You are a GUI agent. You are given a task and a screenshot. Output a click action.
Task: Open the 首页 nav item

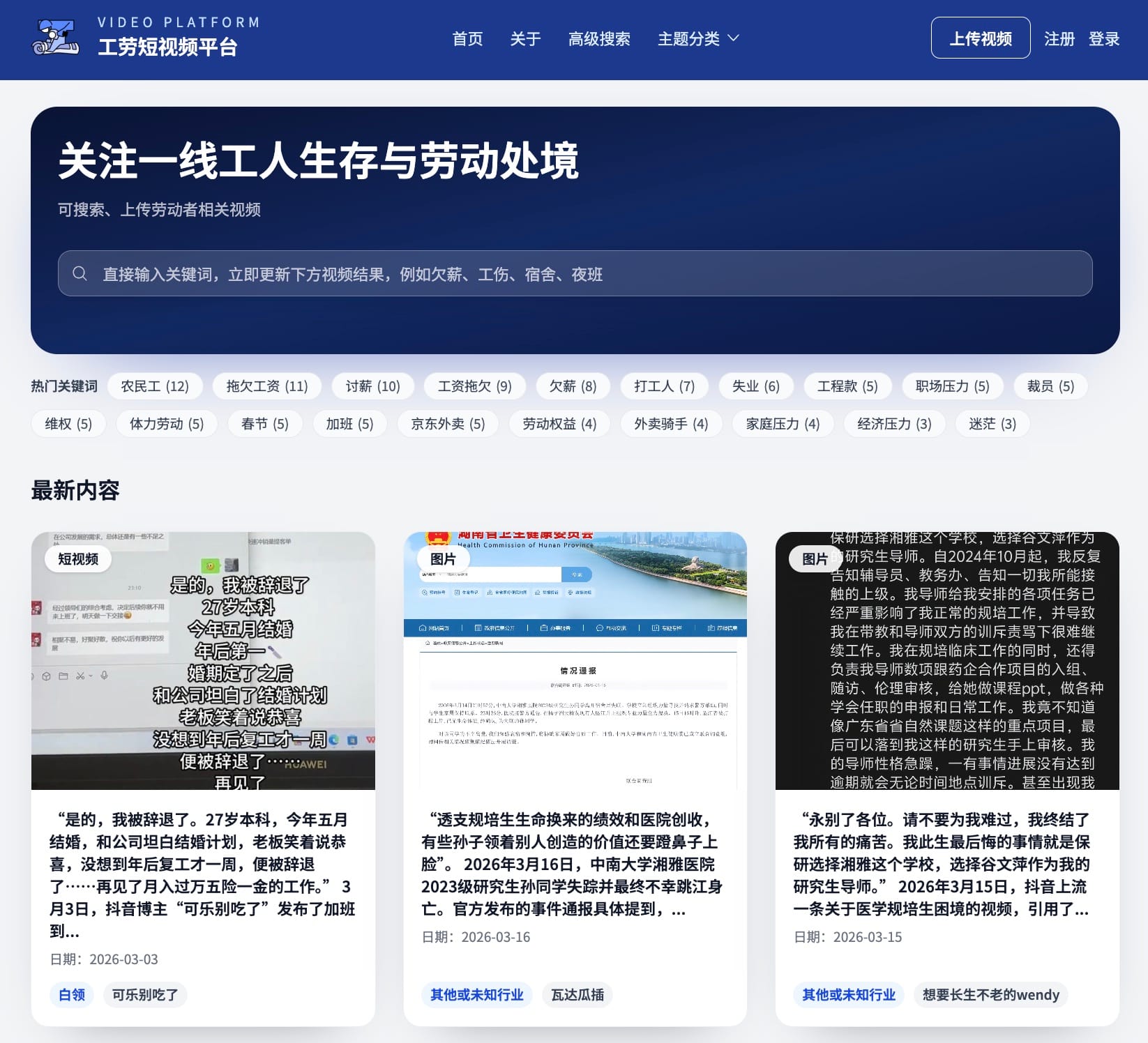pos(467,39)
